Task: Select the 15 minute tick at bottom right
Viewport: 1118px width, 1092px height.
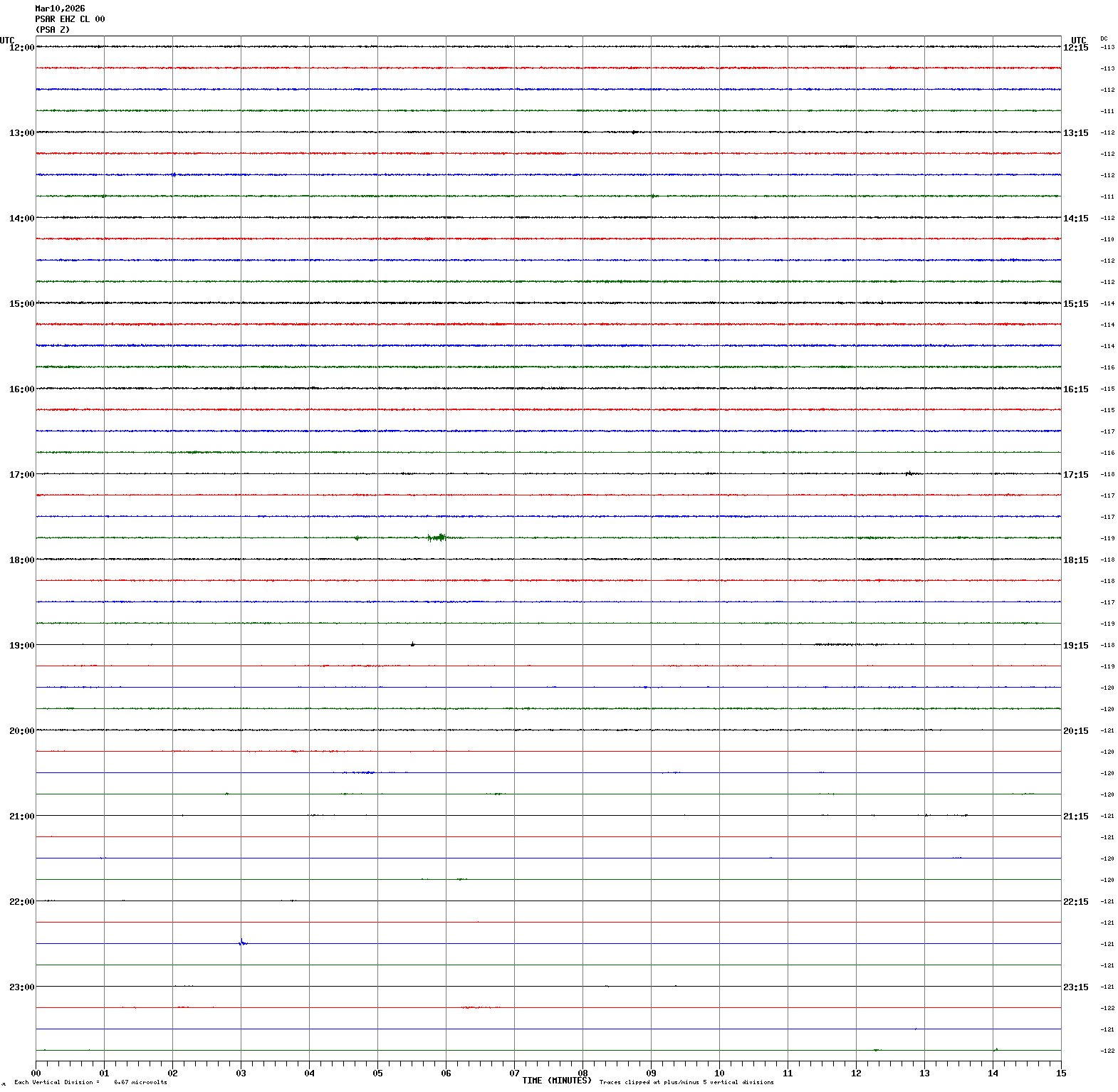Action: [x=1061, y=1073]
